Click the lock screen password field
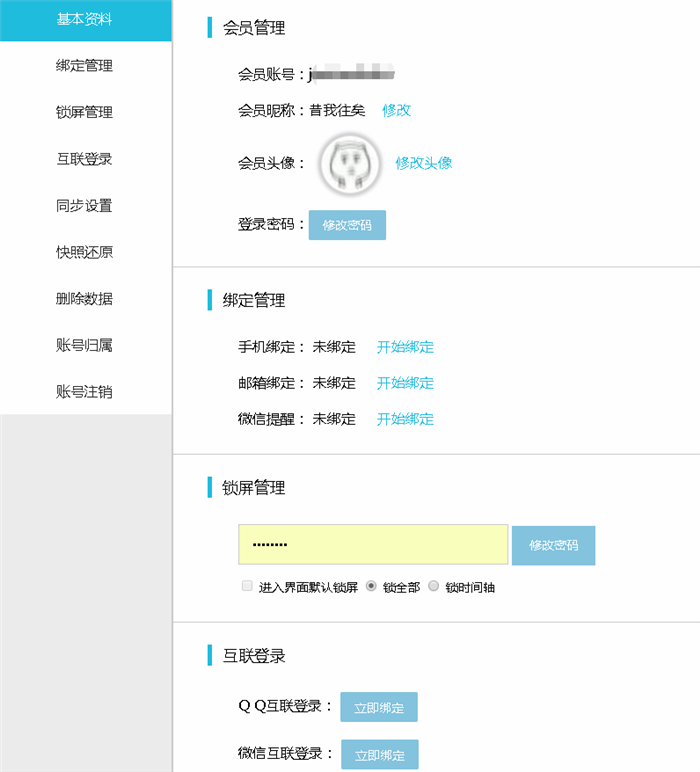This screenshot has width=700, height=772. coord(373,545)
